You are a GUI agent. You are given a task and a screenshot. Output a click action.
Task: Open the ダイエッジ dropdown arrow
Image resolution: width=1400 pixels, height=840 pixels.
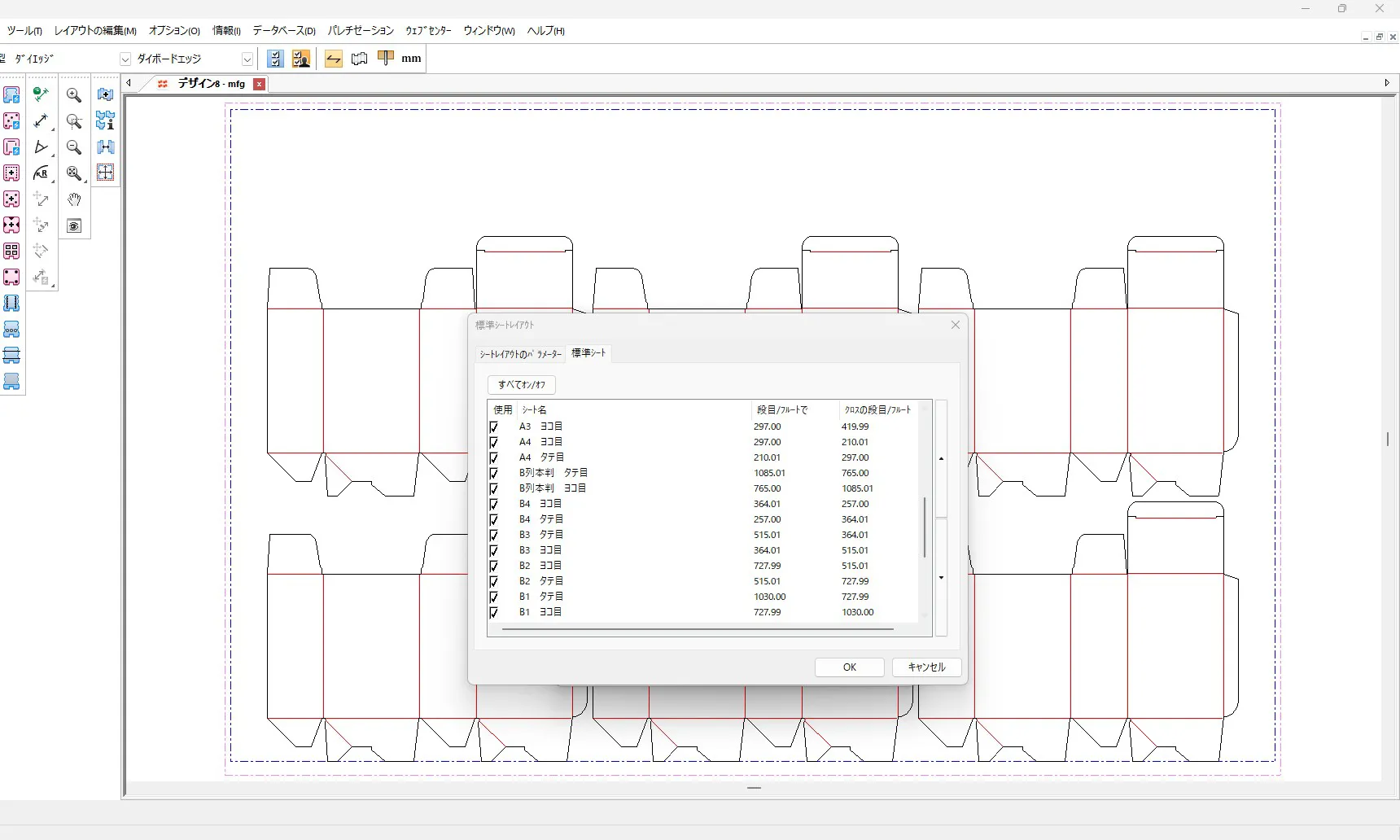point(125,59)
